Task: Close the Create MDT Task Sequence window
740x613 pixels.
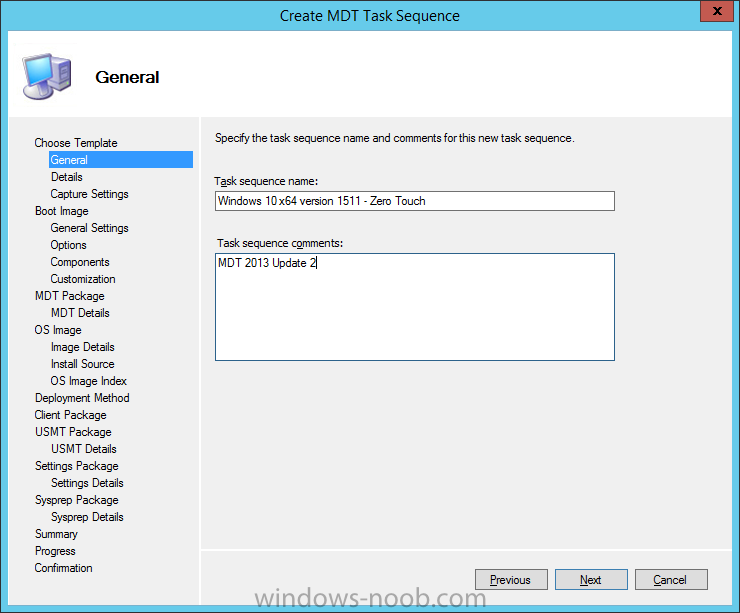Action: pyautogui.click(x=716, y=11)
